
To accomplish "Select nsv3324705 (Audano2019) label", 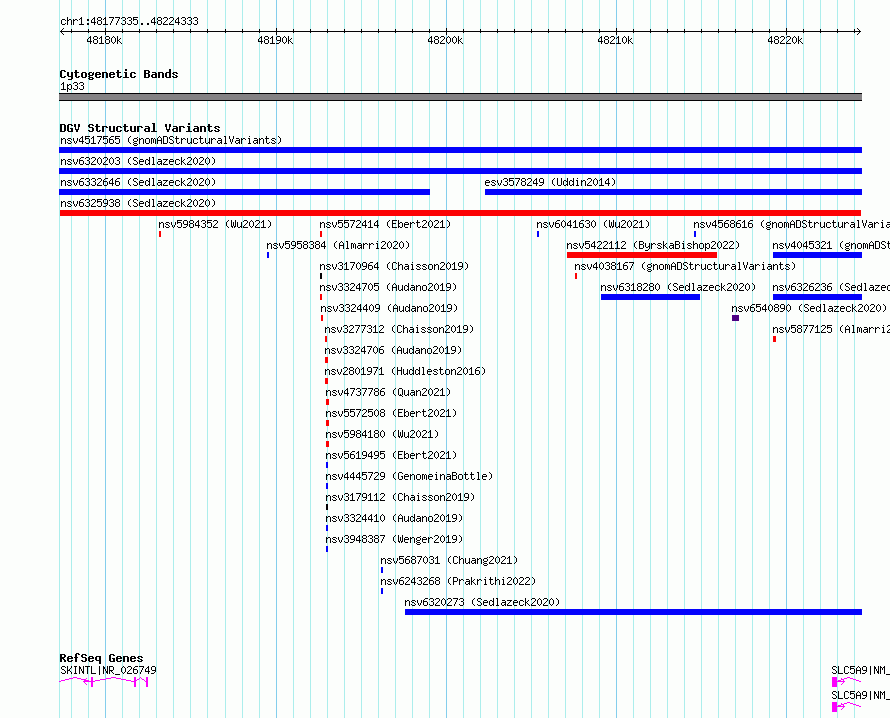I will pyautogui.click(x=388, y=287).
